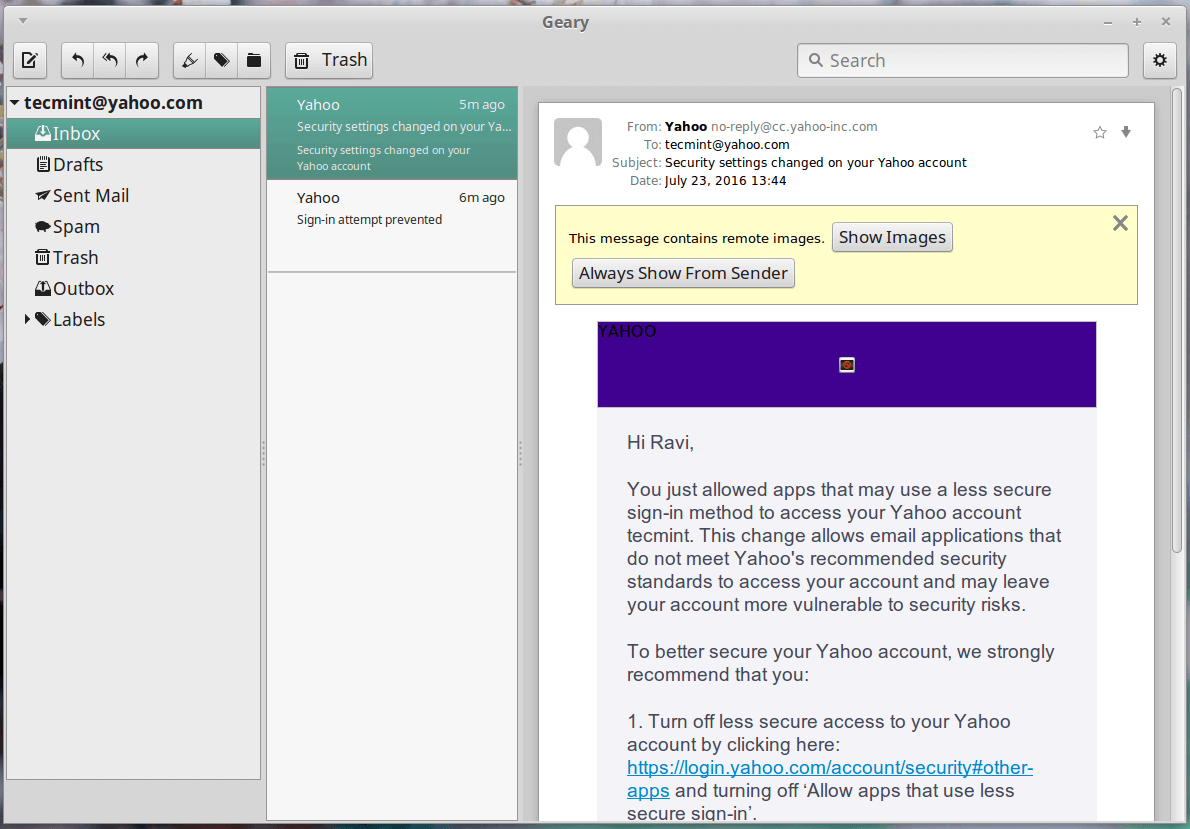Click the date July 23, 2016 13:44

click(726, 181)
